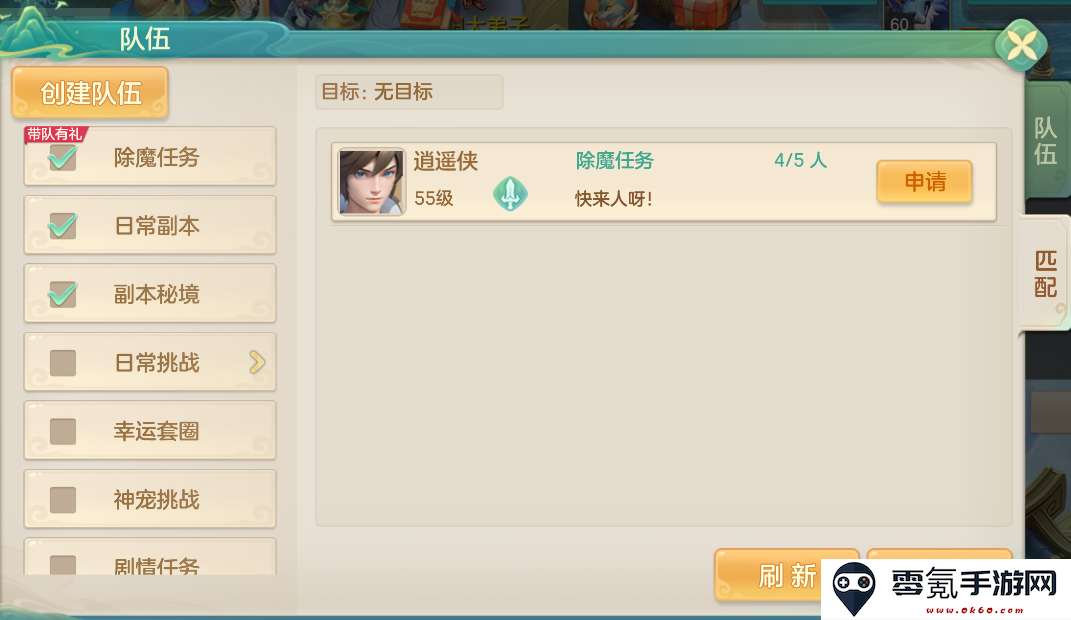Image resolution: width=1071 pixels, height=620 pixels.
Task: Click the 零氪手游网 gamepad logo icon
Action: (854, 589)
